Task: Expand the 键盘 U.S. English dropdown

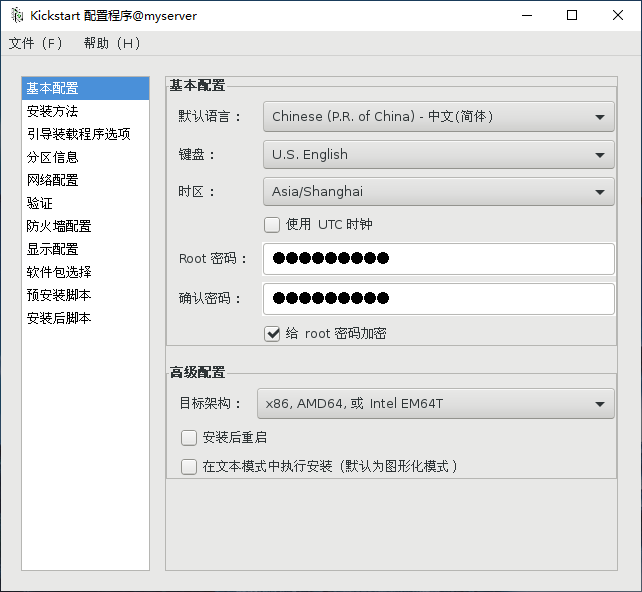Action: point(439,155)
